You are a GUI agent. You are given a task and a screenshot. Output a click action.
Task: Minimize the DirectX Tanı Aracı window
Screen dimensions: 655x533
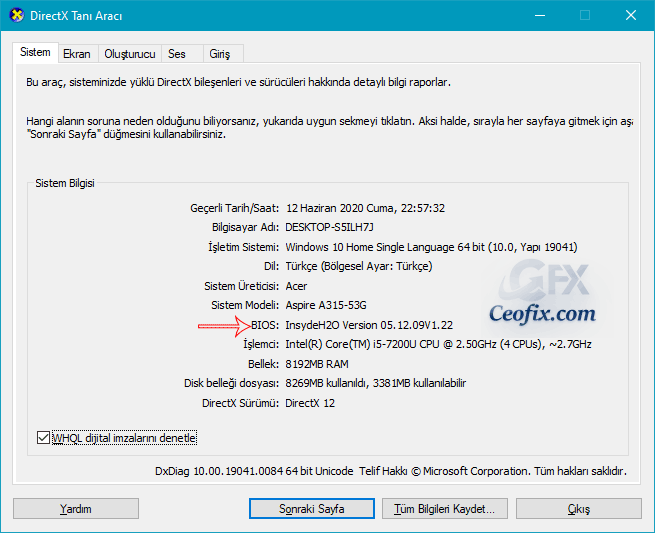[x=540, y=15]
